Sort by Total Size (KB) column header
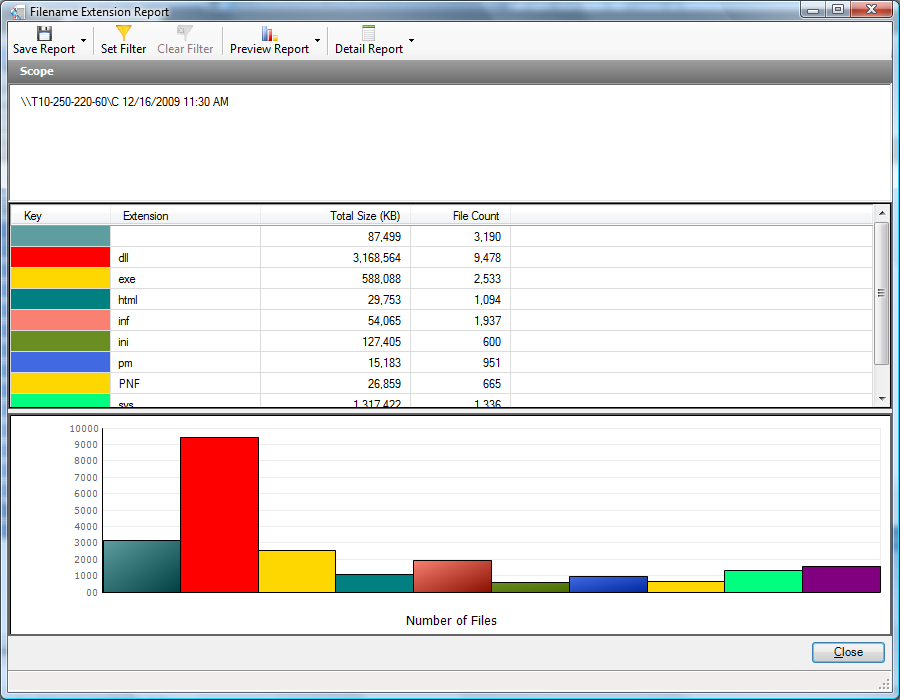The width and height of the screenshot is (900, 700). [x=335, y=216]
